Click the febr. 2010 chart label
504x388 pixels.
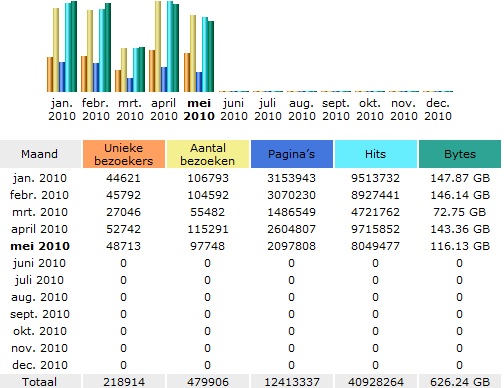pos(96,109)
